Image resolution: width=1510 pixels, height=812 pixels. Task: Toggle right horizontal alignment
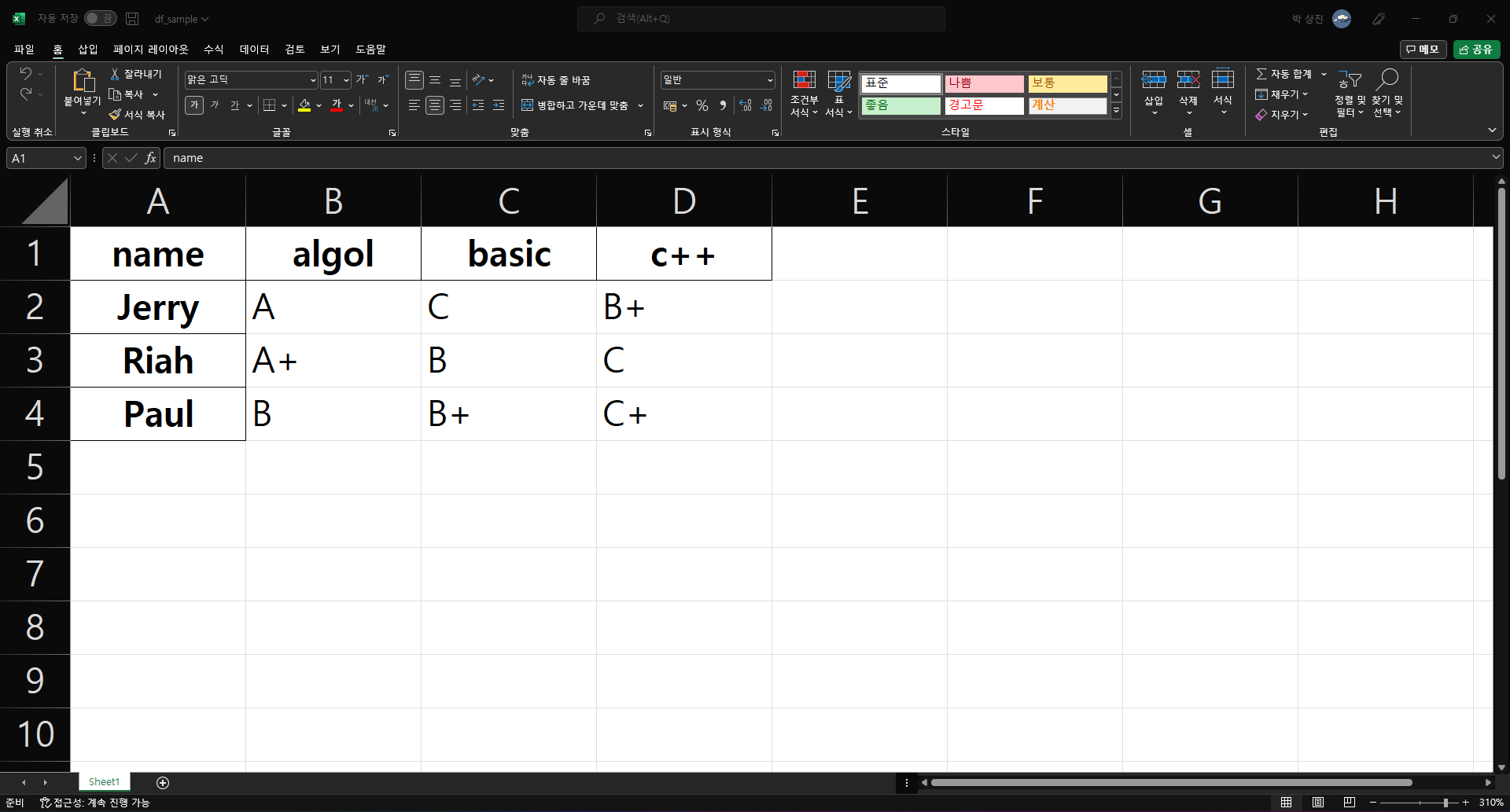click(x=455, y=105)
